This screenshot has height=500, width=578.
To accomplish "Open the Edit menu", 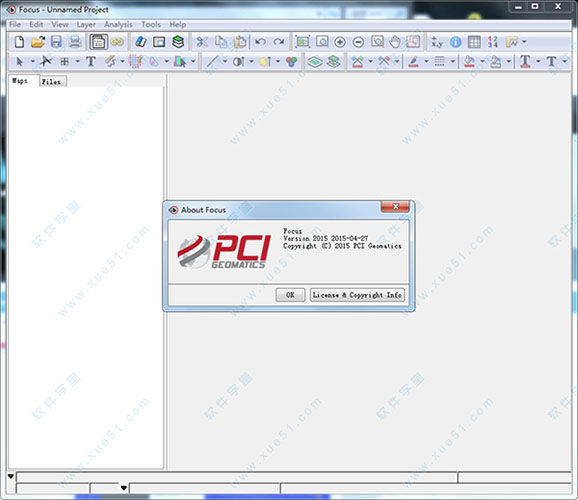I will pos(36,24).
